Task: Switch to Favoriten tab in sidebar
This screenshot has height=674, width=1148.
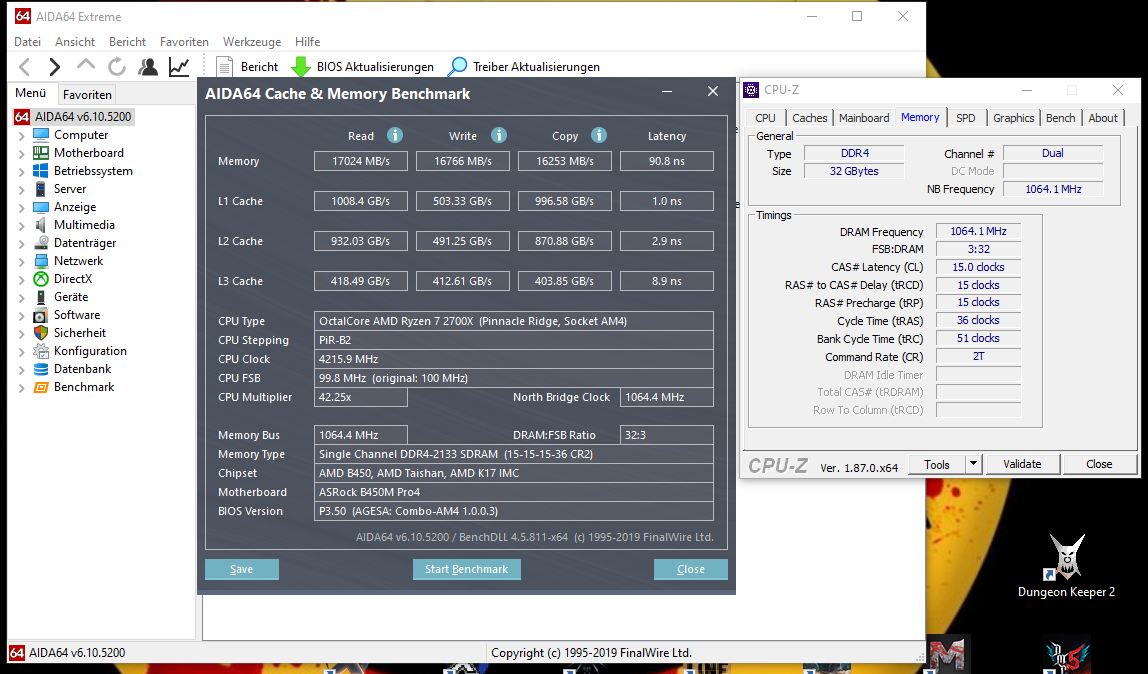Action: [87, 94]
